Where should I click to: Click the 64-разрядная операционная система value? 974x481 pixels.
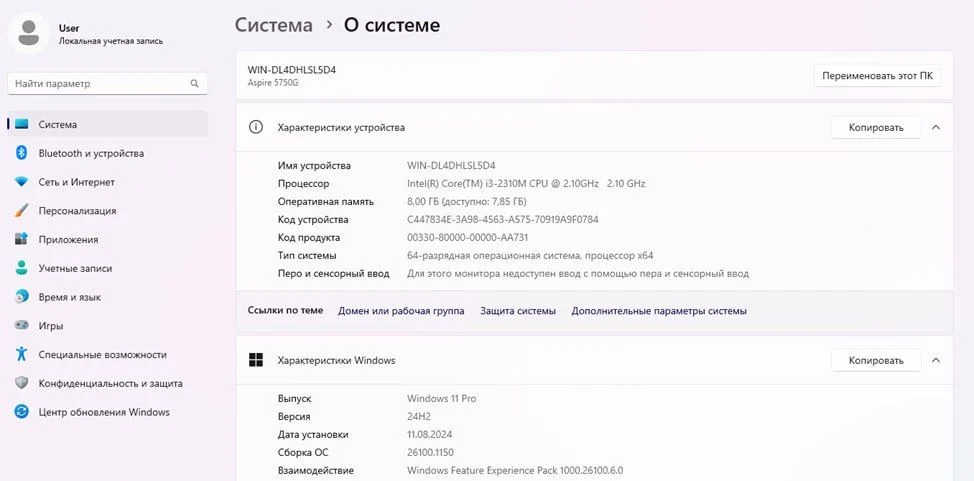pos(530,255)
